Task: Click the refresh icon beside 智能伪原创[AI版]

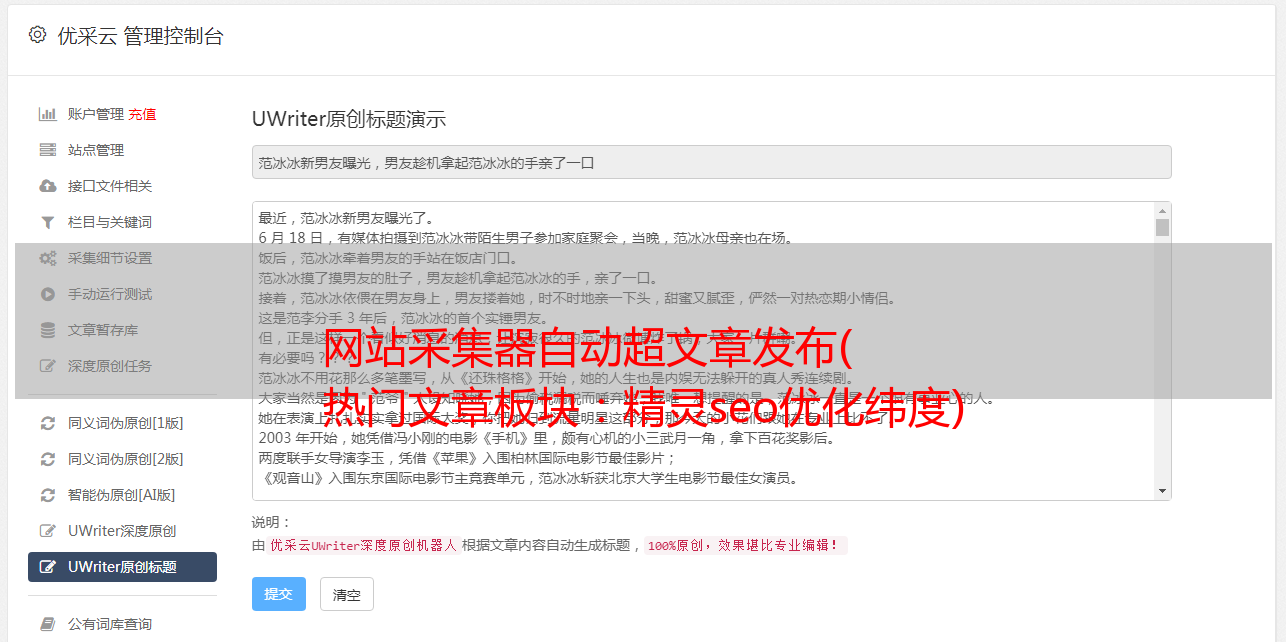Action: [47, 495]
